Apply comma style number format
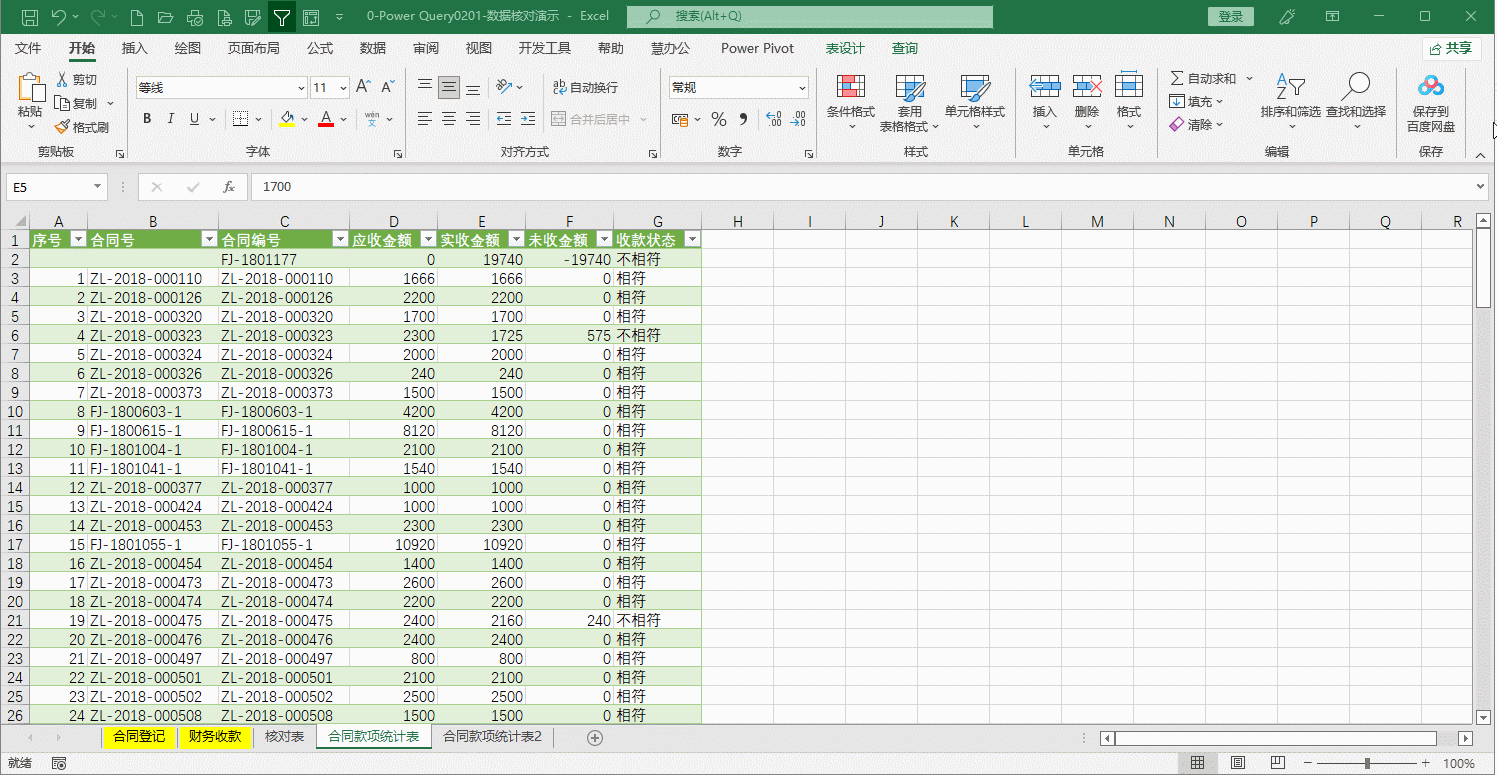The image size is (1497, 775). click(743, 119)
